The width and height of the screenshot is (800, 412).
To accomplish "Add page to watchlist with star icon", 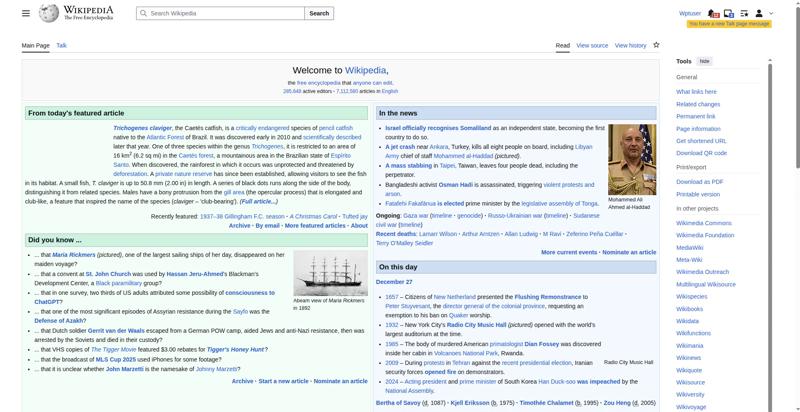I will tap(656, 45).
